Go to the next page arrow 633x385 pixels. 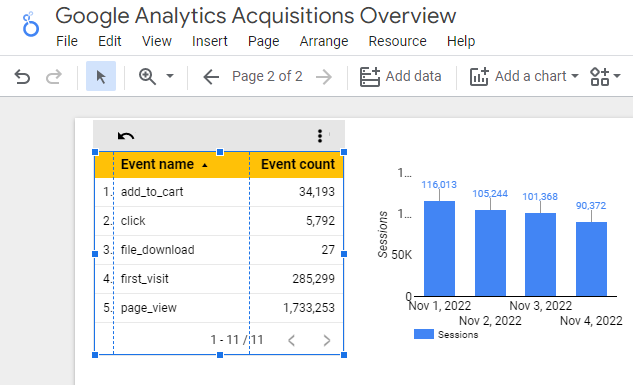(x=324, y=76)
